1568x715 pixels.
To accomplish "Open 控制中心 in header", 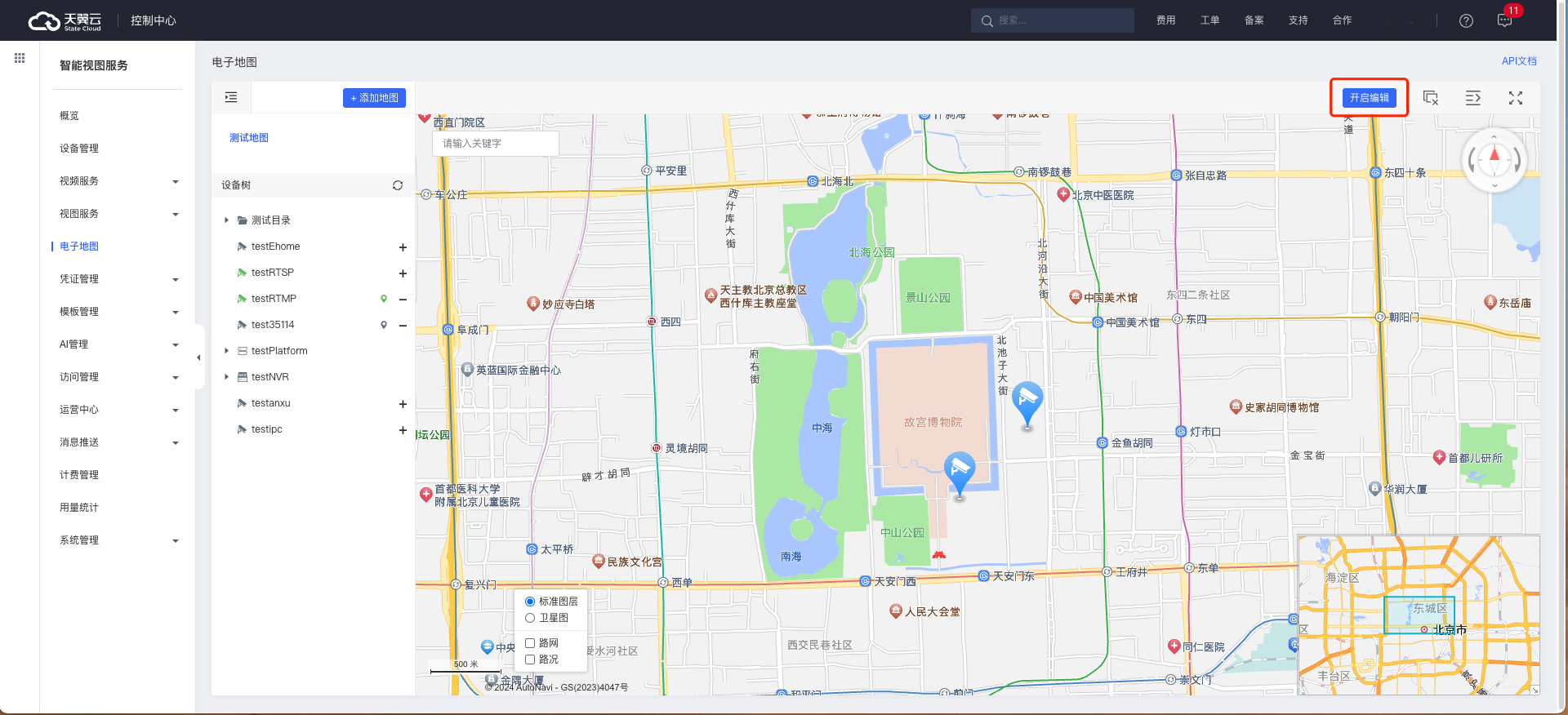I will click(154, 20).
